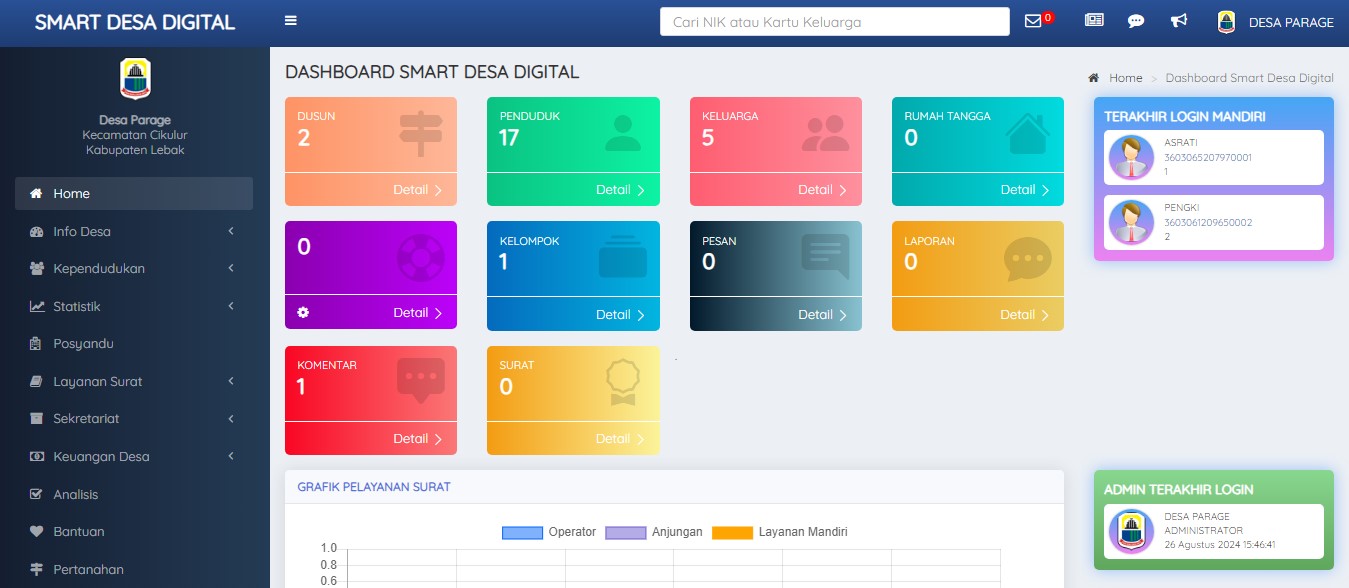Click the gear icon on purple card
The width and height of the screenshot is (1349, 588).
coord(303,312)
